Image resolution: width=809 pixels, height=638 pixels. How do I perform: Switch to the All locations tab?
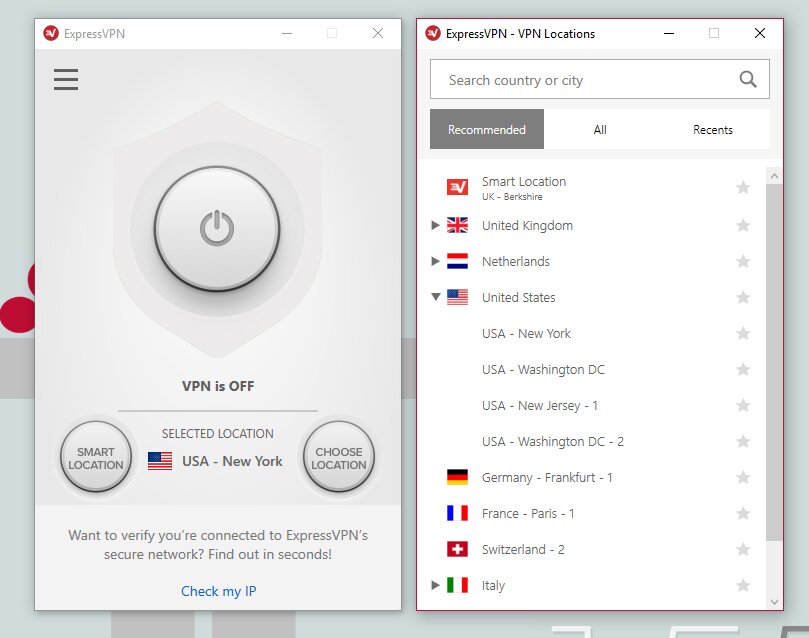click(600, 129)
